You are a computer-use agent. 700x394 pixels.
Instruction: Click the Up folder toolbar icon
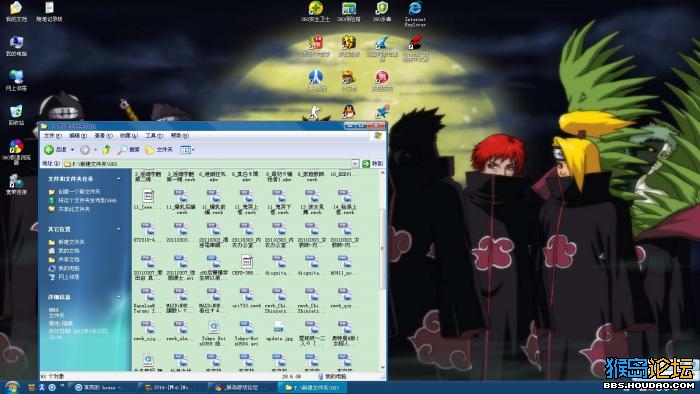coord(106,150)
